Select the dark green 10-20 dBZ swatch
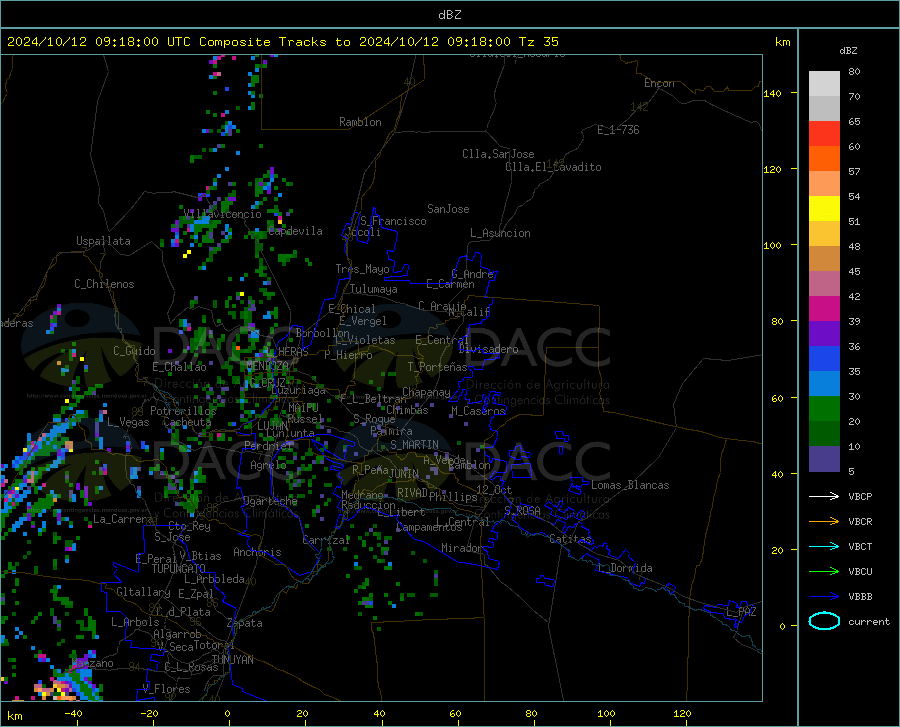Image resolution: width=900 pixels, height=727 pixels. click(x=824, y=434)
